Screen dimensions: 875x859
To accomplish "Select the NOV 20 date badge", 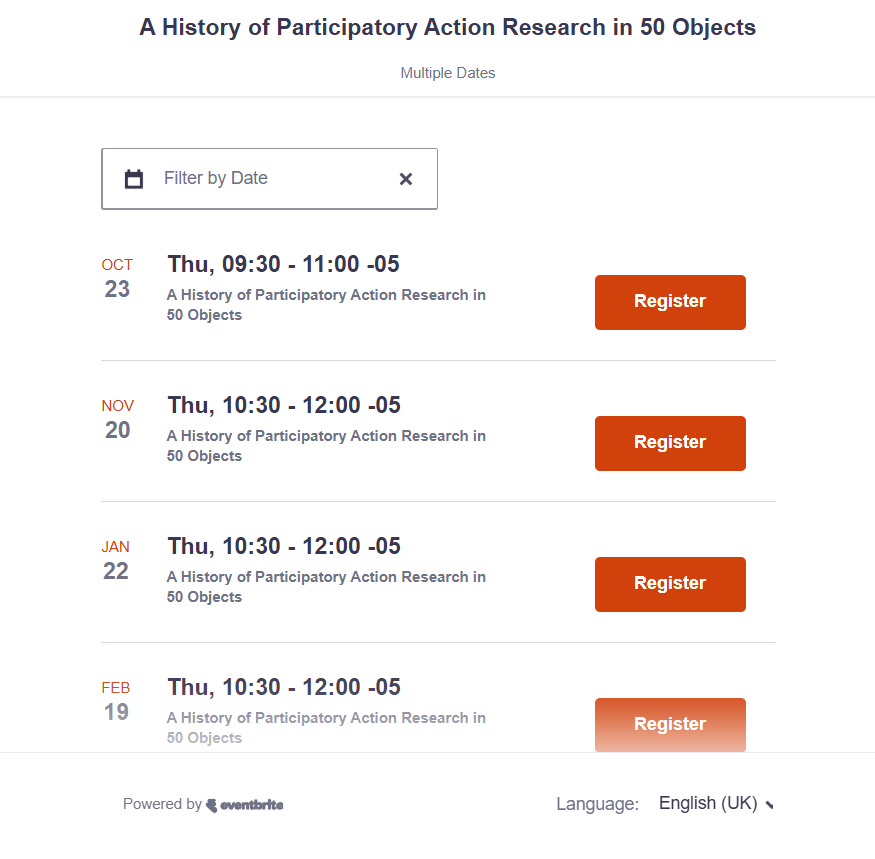I will 117,420.
